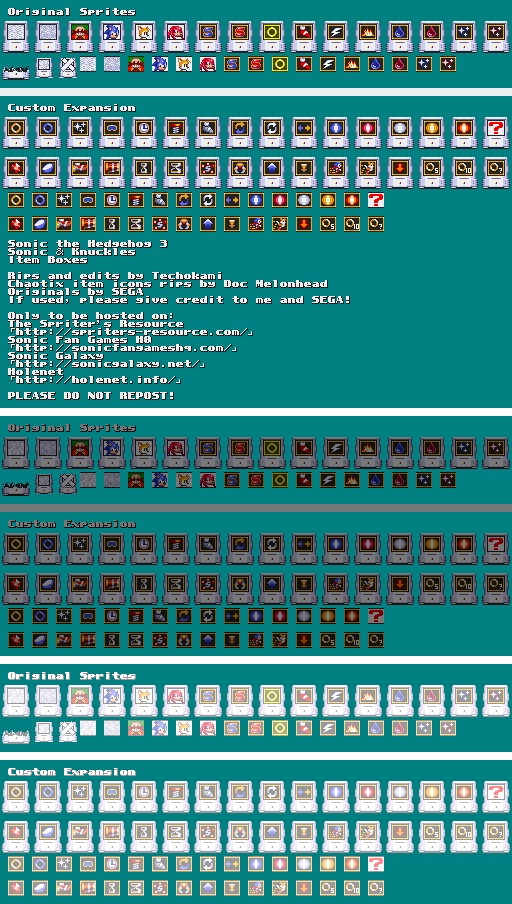512x904 pixels.
Task: Select the darkened Robotnik face monitor
Action: [80, 453]
